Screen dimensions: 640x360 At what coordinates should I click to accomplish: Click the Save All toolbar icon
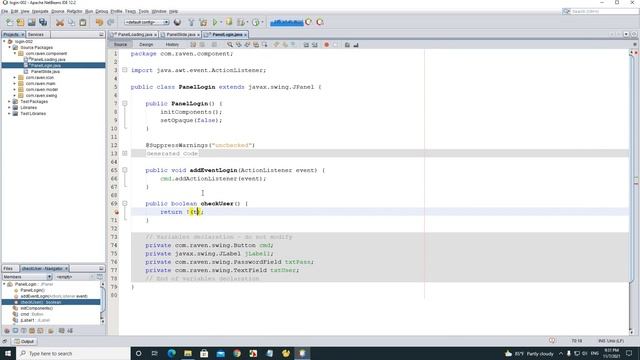43,22
